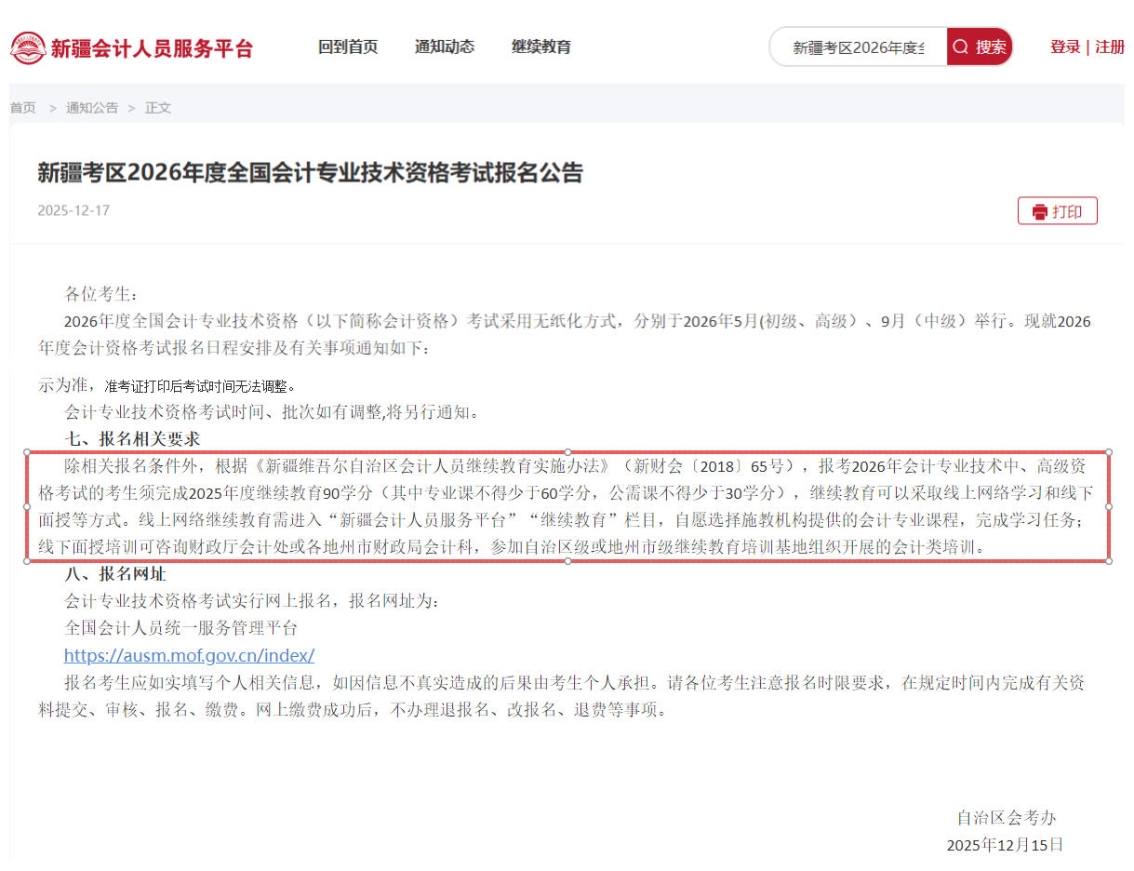Open 通知公告 in breadcrumb
The image size is (1134, 871).
[x=92, y=108]
